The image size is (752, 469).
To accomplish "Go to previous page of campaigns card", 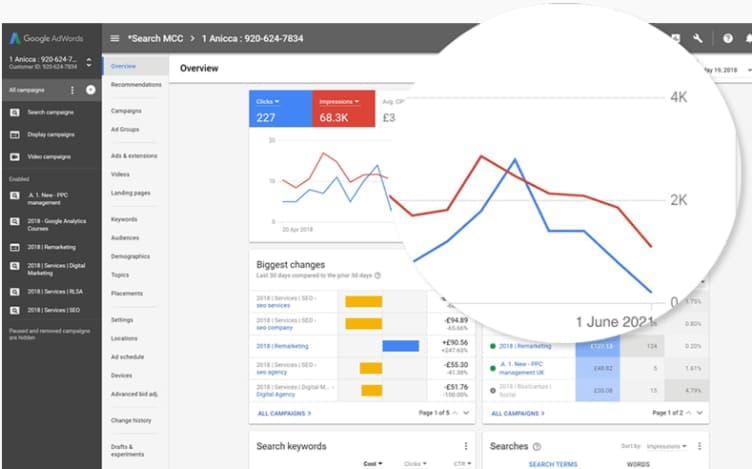I will tap(689, 413).
